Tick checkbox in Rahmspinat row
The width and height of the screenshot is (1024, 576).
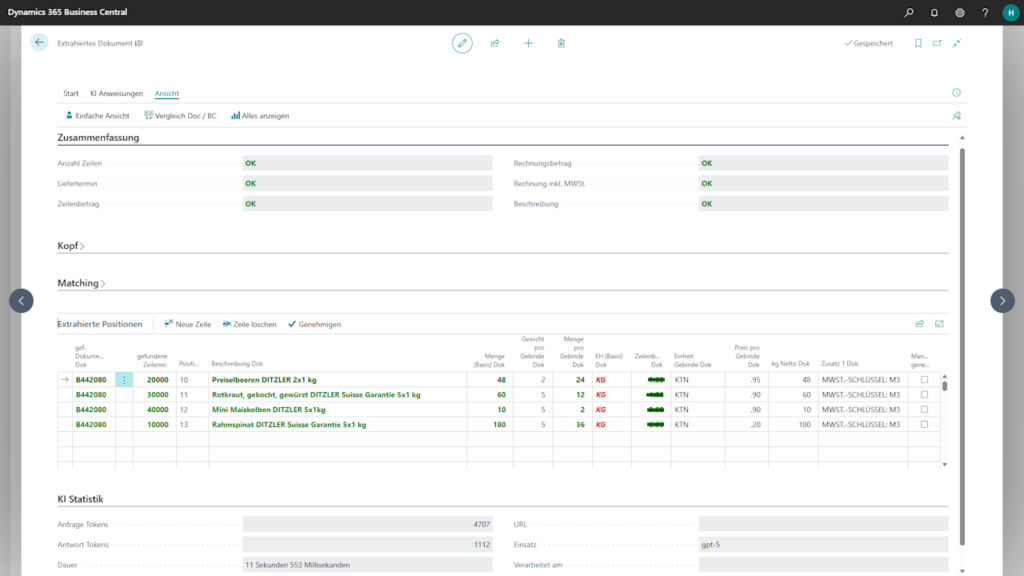tap(924, 424)
